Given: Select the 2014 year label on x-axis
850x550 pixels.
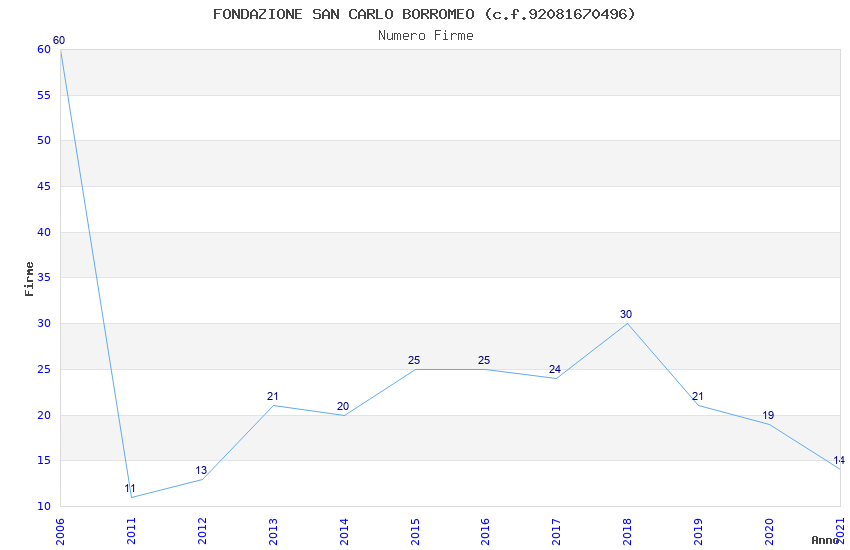Looking at the screenshot, I should click(344, 531).
